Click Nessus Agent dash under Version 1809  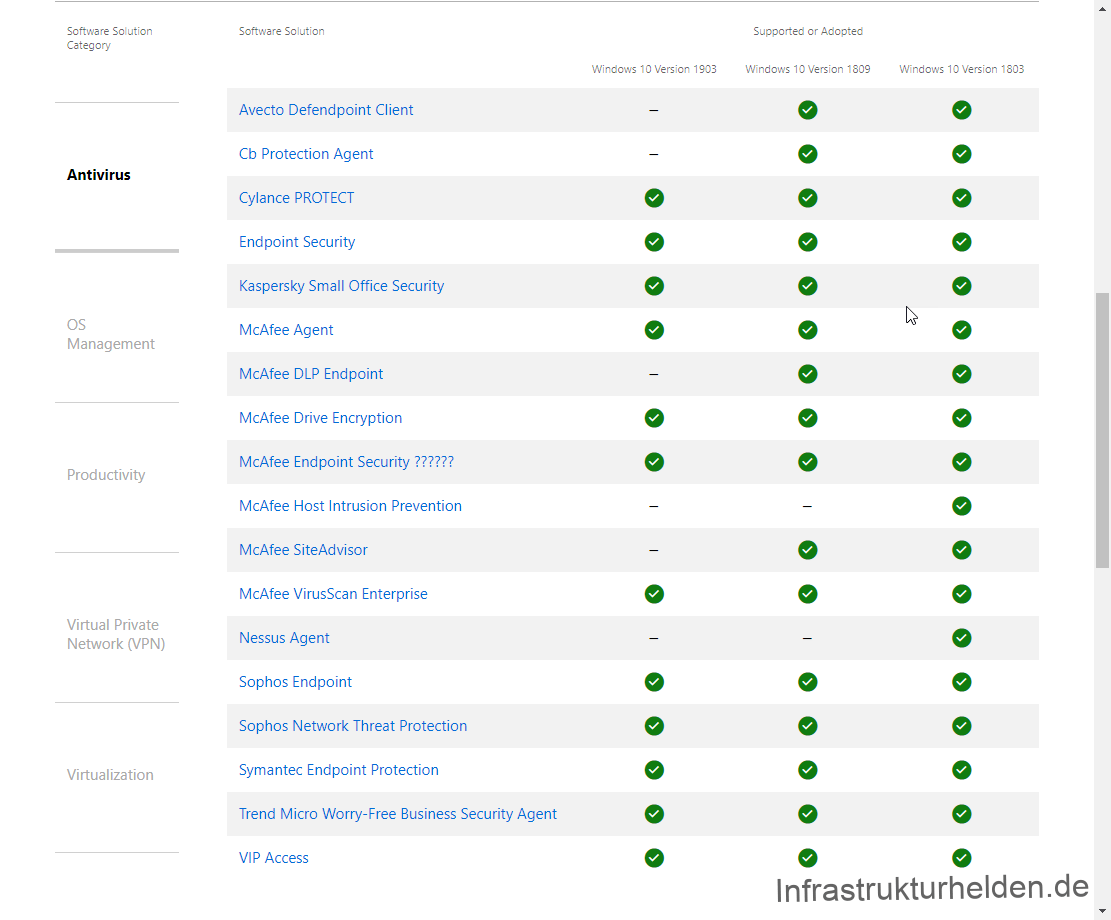click(x=807, y=637)
